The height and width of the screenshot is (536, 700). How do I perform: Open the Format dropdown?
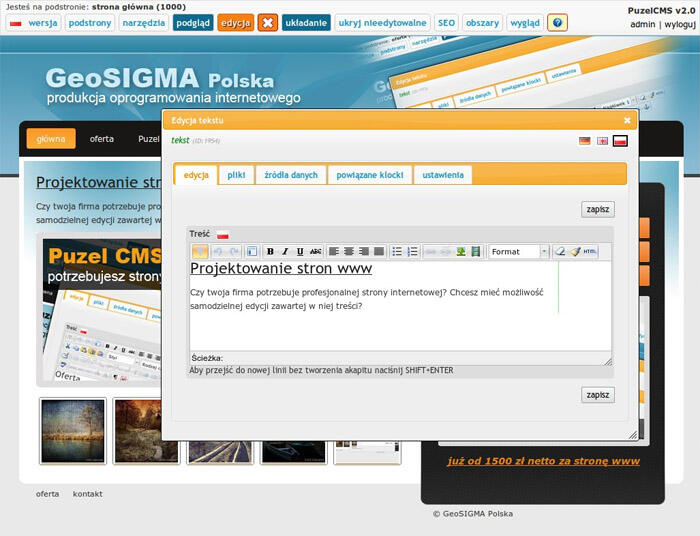click(x=518, y=252)
